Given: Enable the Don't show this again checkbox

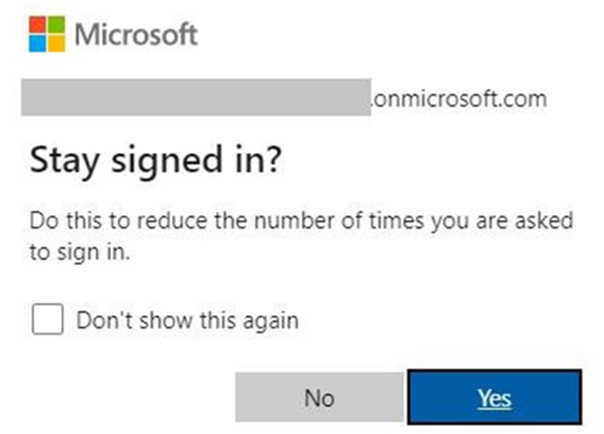Looking at the screenshot, I should click(47, 321).
